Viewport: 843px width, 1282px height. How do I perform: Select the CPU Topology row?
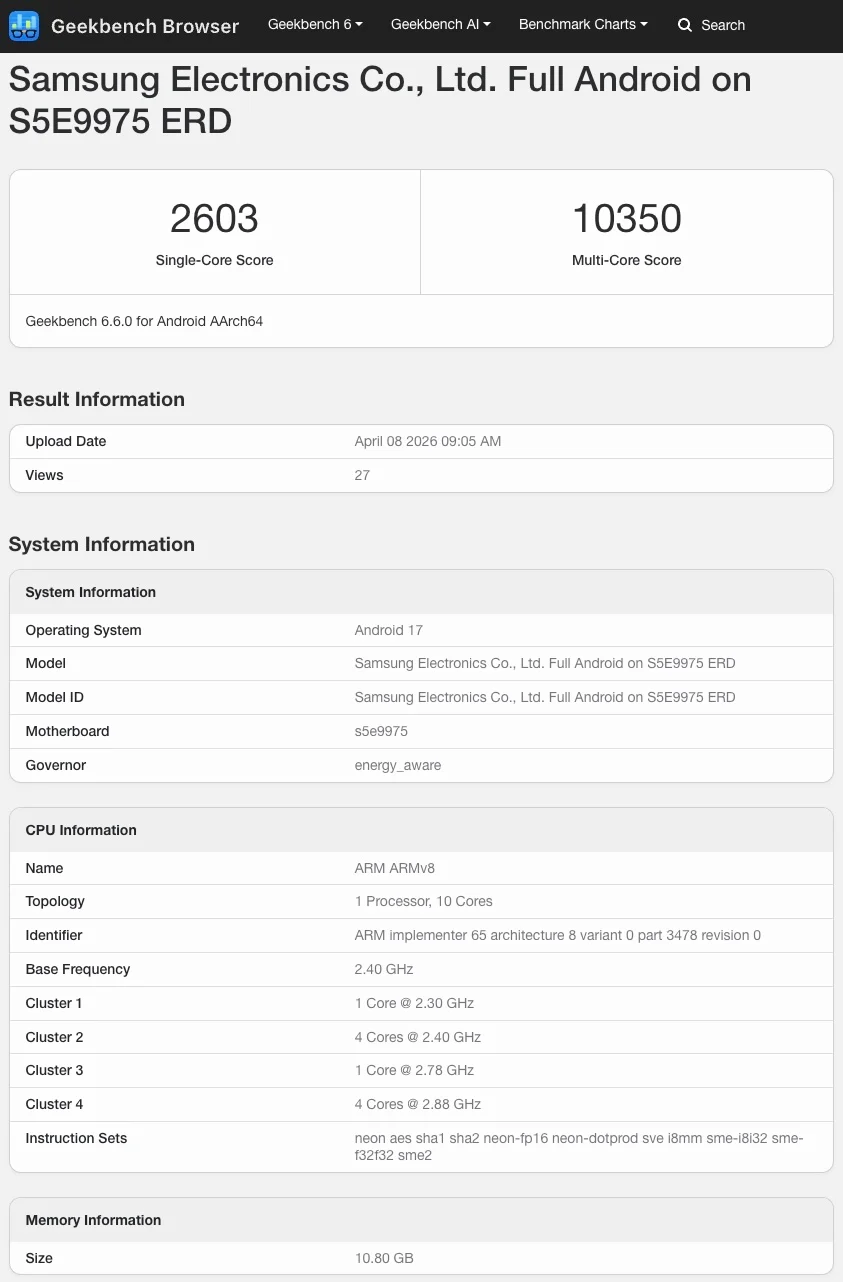pos(420,901)
